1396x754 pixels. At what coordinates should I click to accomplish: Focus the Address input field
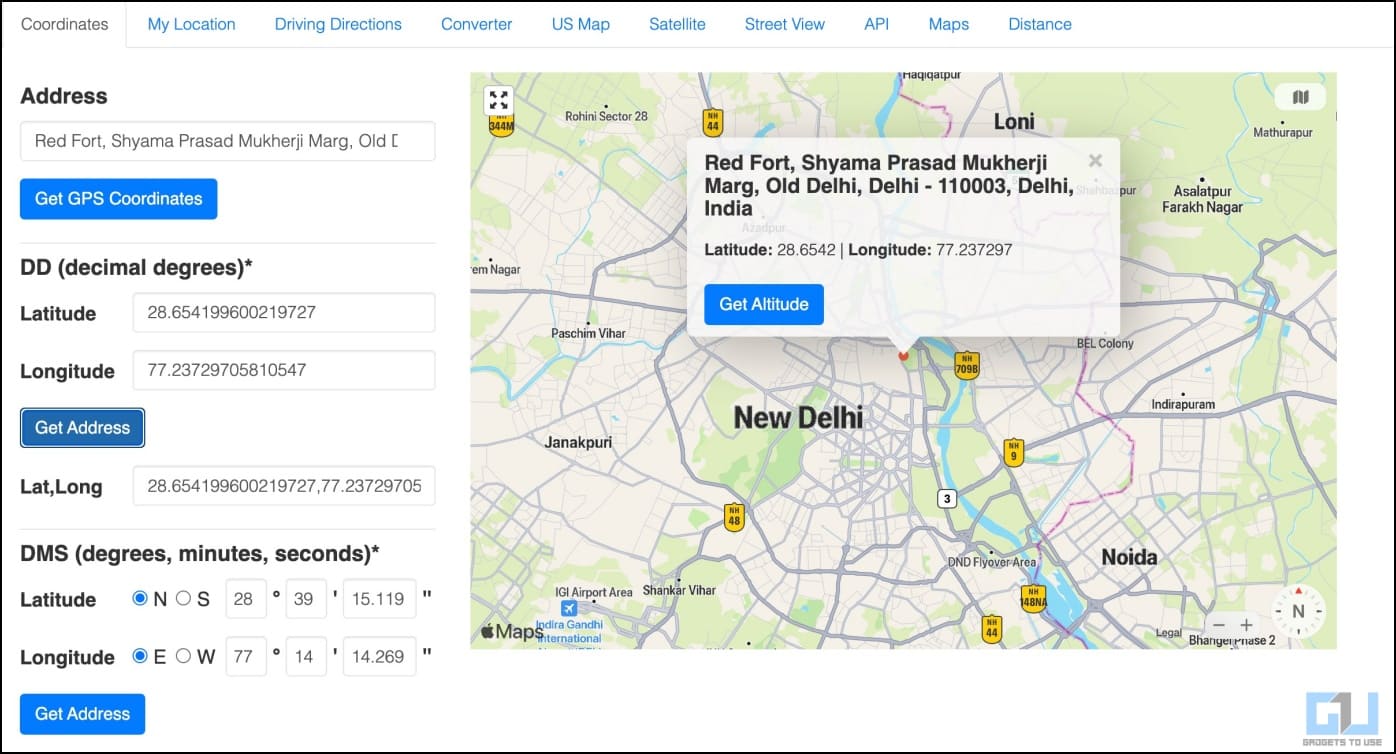pos(228,141)
